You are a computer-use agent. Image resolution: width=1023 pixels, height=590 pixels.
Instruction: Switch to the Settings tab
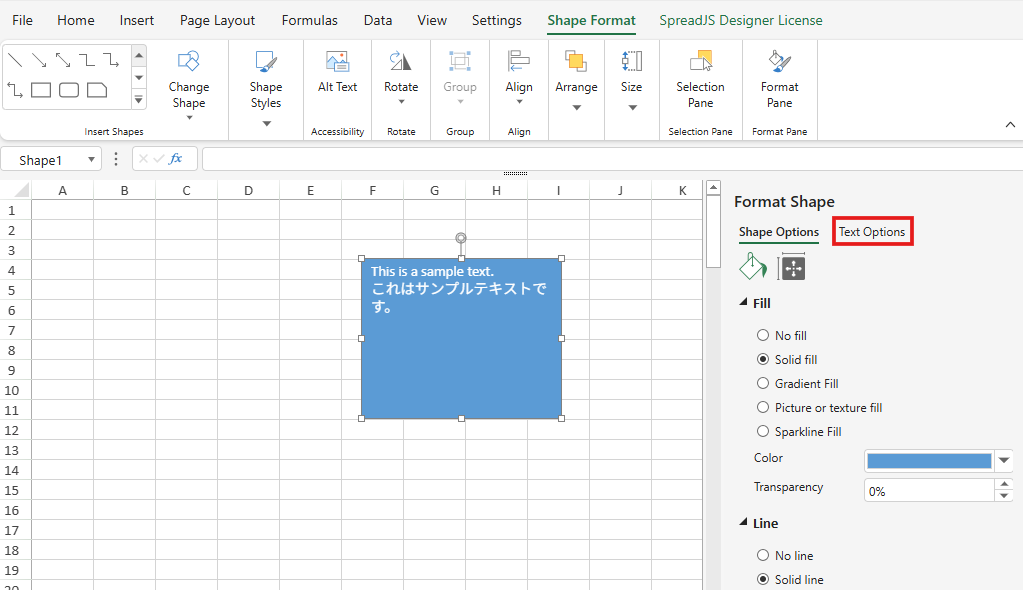click(x=496, y=20)
